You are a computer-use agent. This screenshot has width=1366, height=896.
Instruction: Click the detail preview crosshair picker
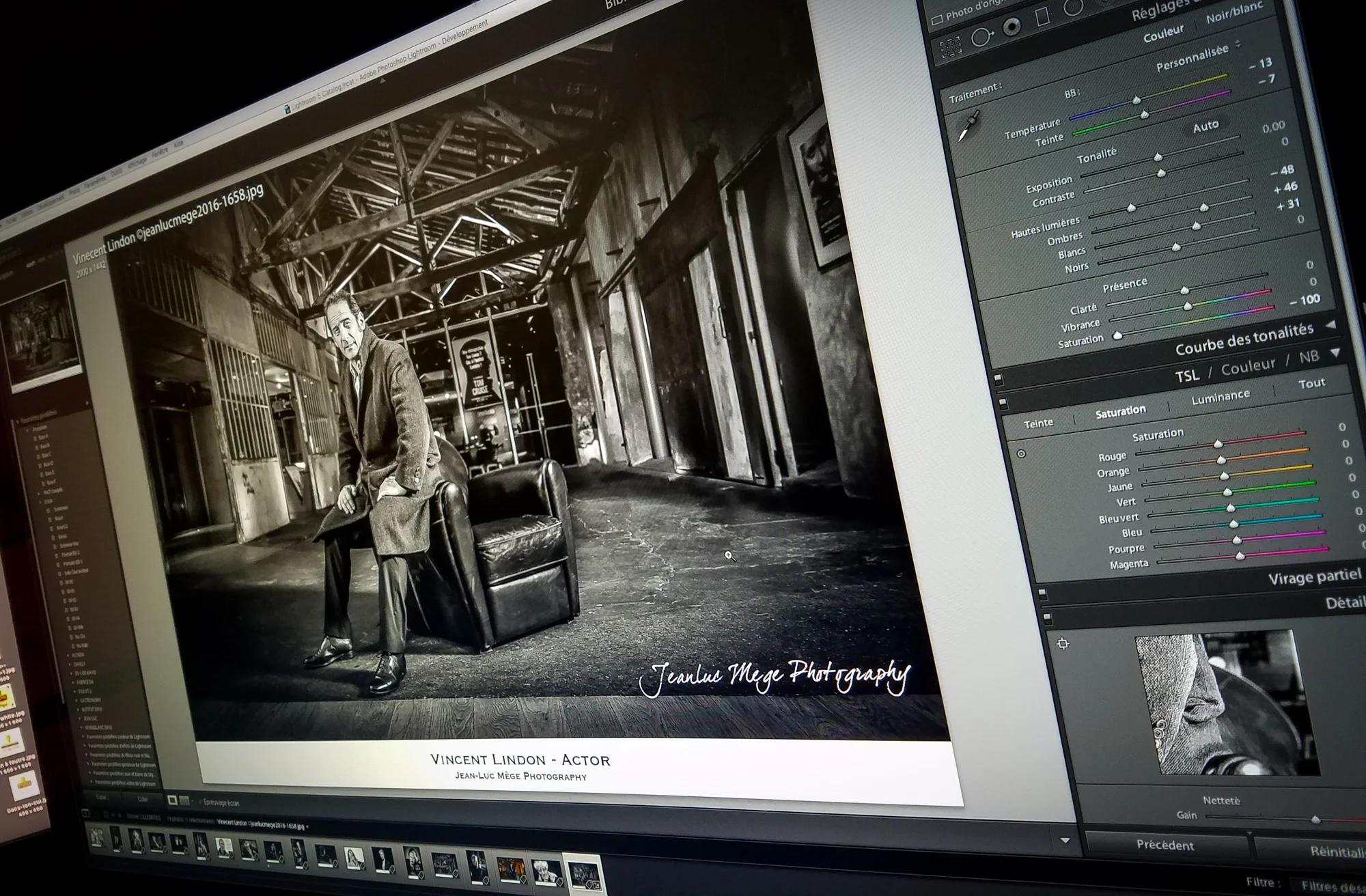click(1063, 643)
